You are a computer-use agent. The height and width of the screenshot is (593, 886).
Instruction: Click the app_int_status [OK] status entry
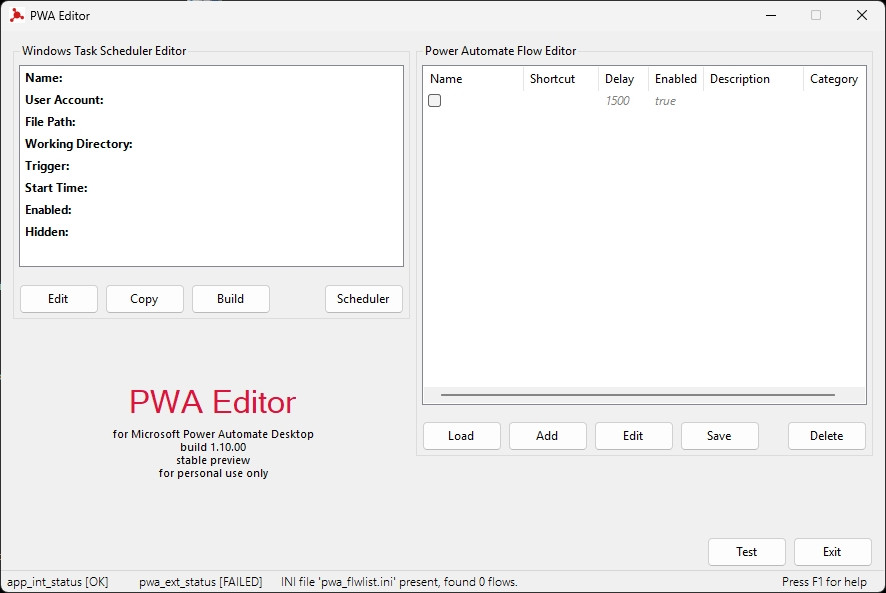coord(58,582)
